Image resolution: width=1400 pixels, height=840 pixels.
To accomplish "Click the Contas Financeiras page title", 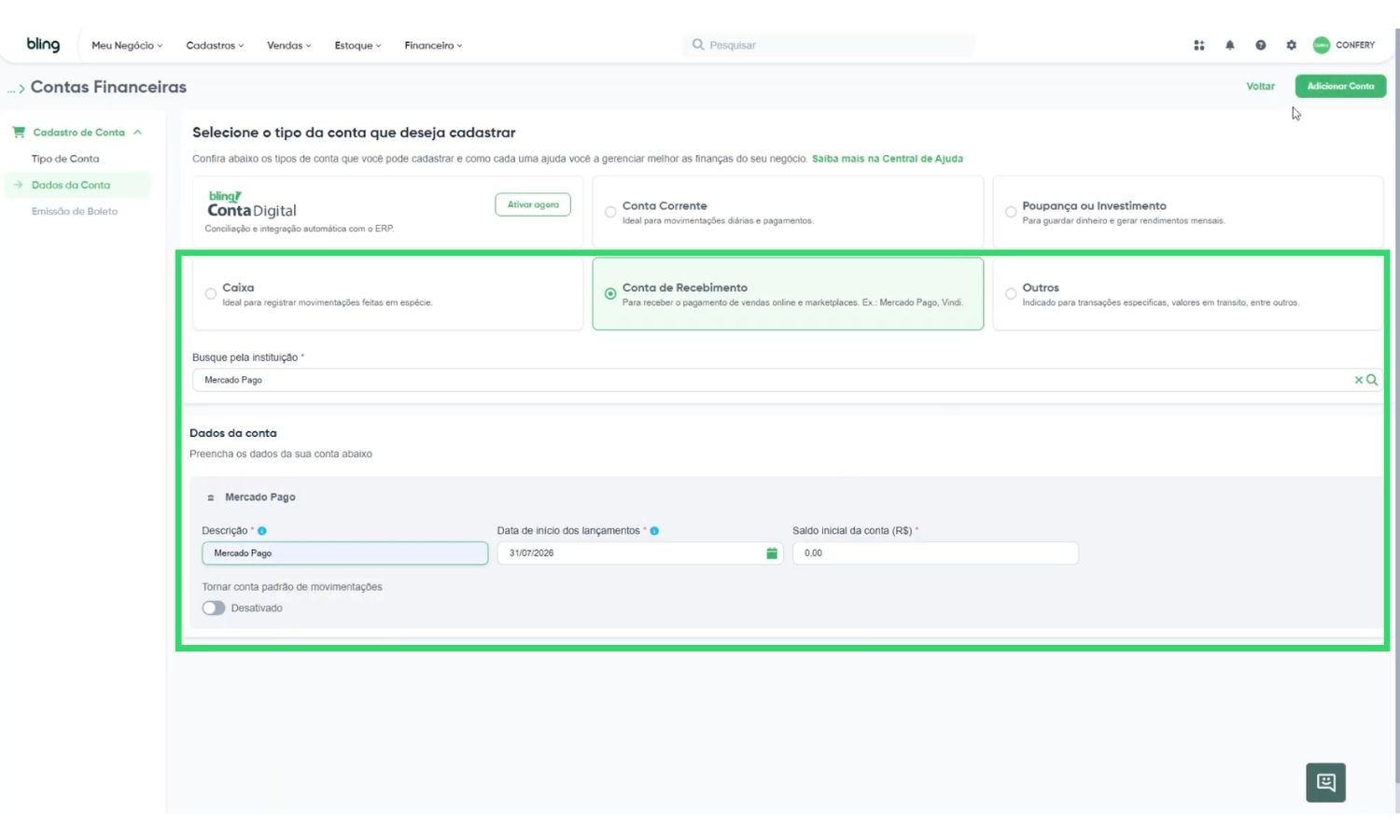I will pos(108,87).
